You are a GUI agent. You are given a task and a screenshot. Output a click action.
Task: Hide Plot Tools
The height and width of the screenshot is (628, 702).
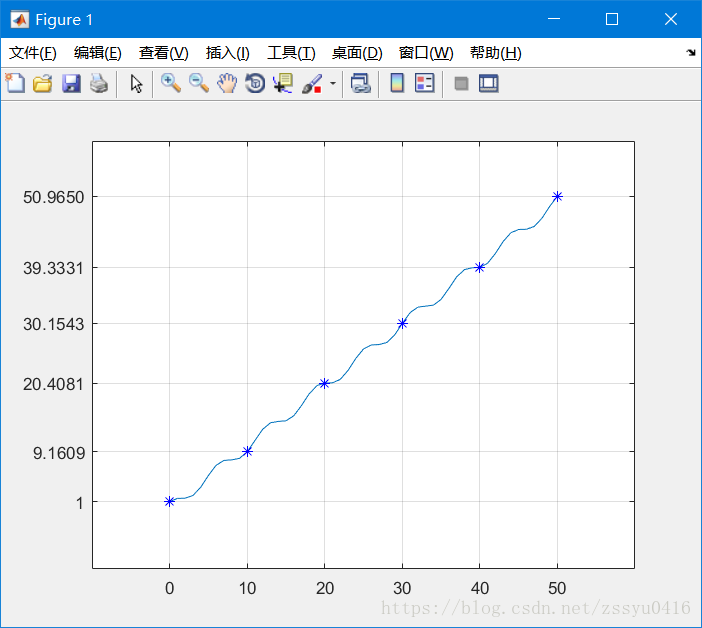pyautogui.click(x=461, y=83)
